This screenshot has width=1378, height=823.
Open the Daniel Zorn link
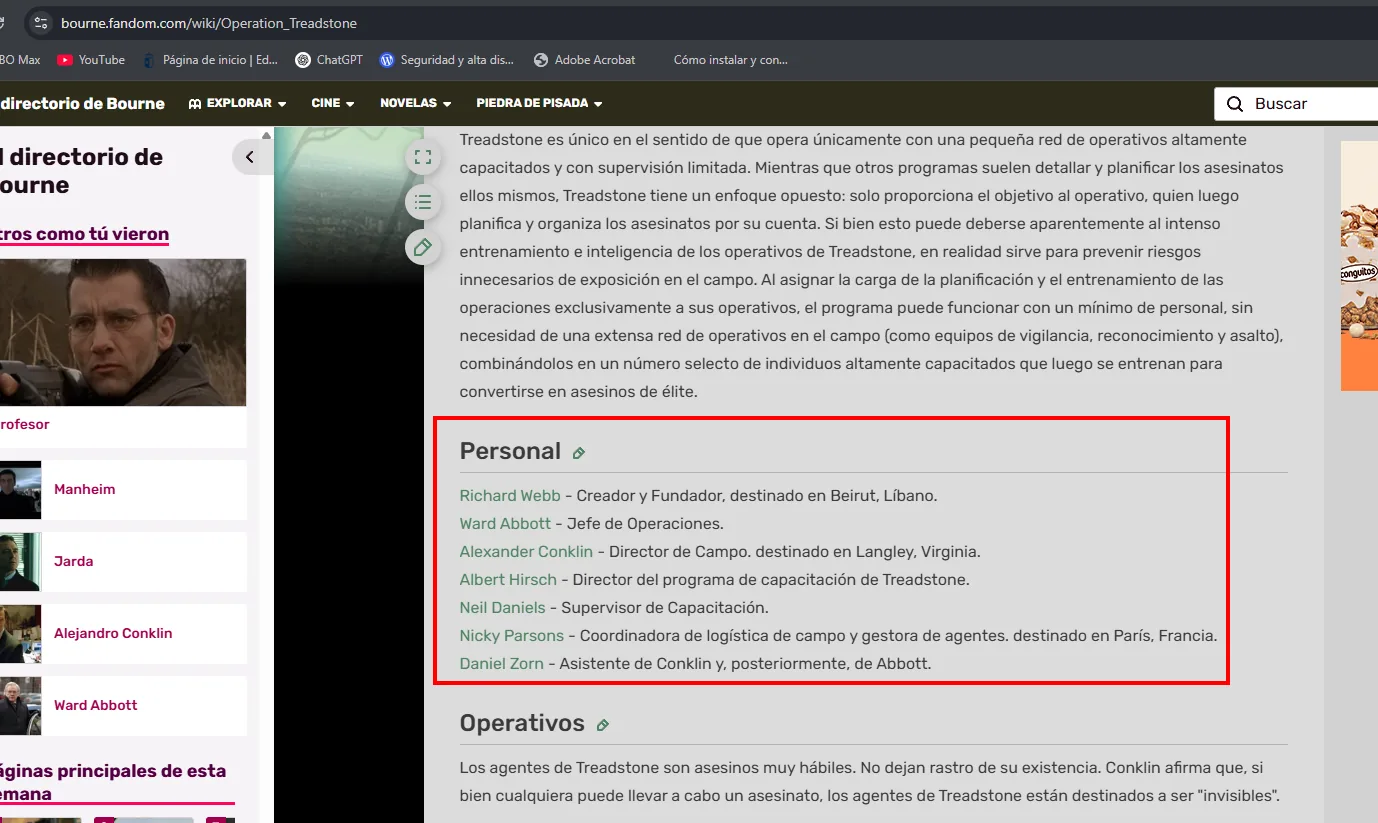tap(502, 663)
